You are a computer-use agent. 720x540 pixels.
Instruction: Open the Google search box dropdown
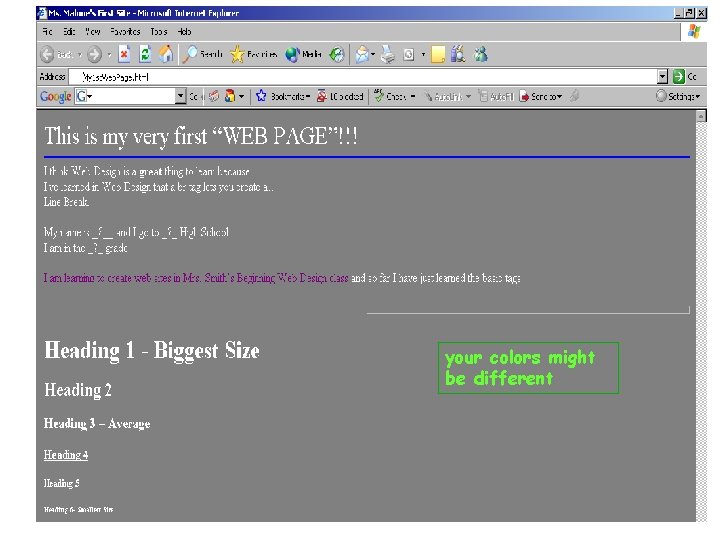(x=180, y=96)
